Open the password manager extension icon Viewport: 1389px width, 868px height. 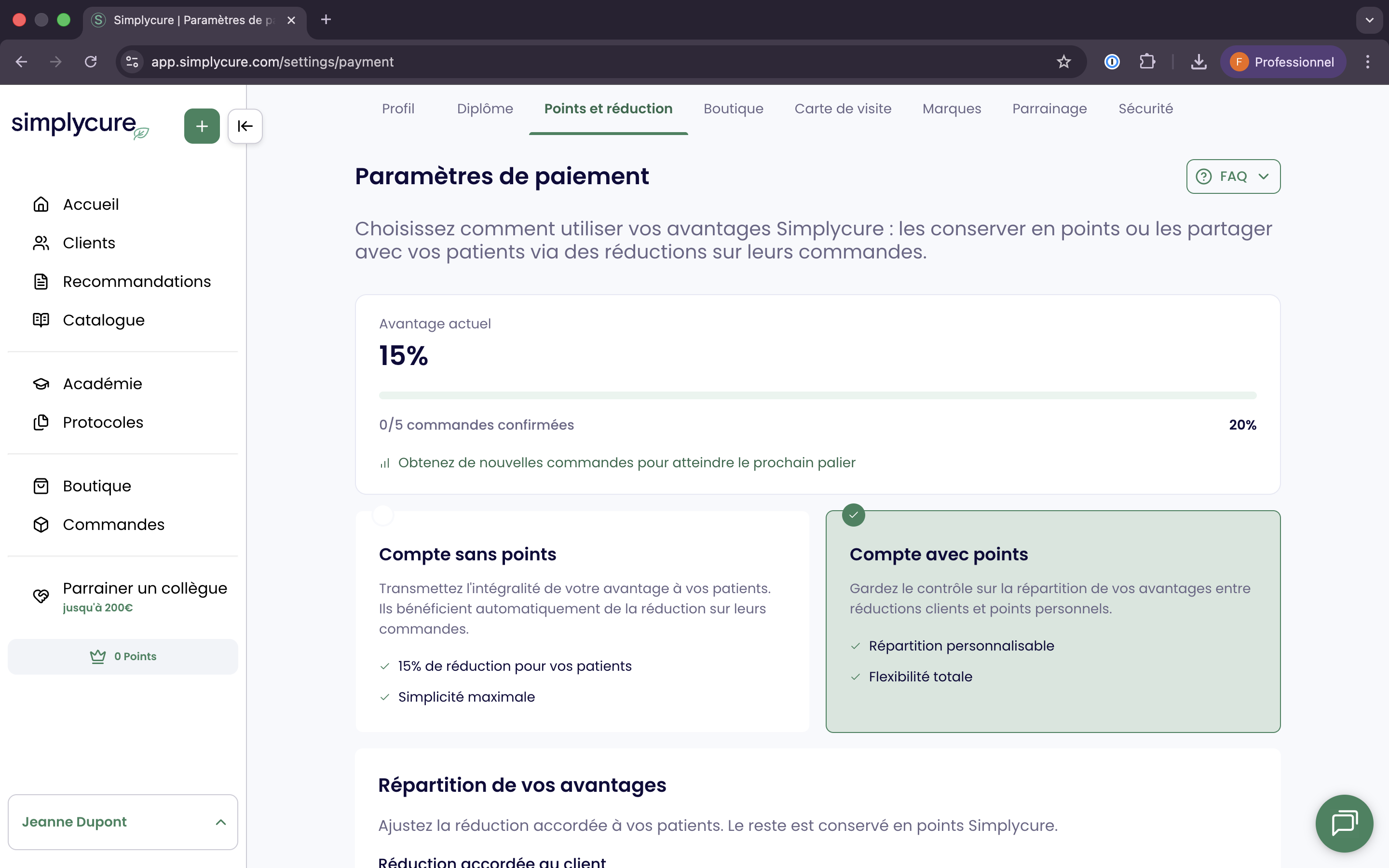[1112, 62]
